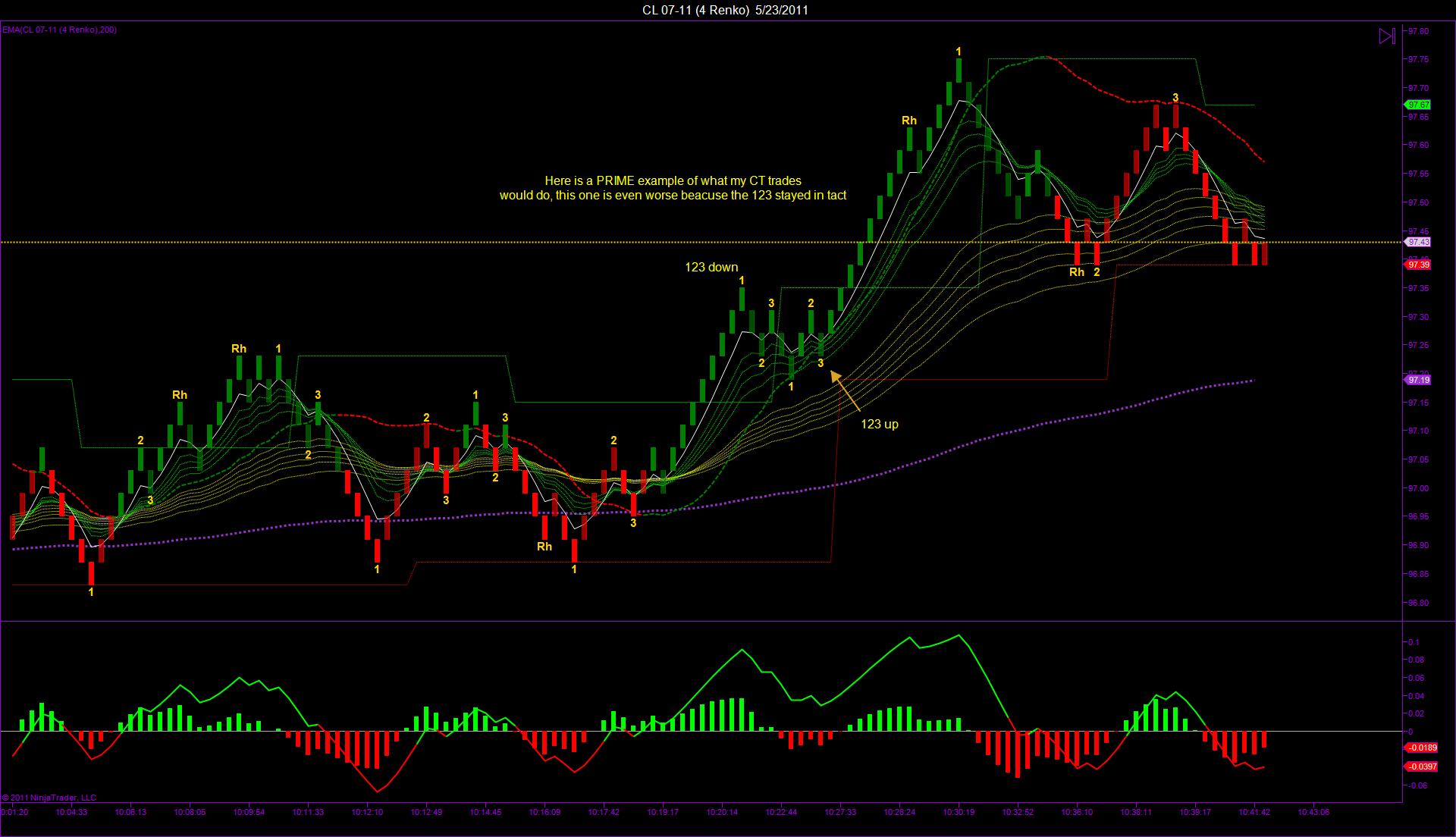Click the 'EMA(CL 07-11 (4 Renko),200)' indicator label
Viewport: 1456px width, 837px height.
click(x=59, y=30)
